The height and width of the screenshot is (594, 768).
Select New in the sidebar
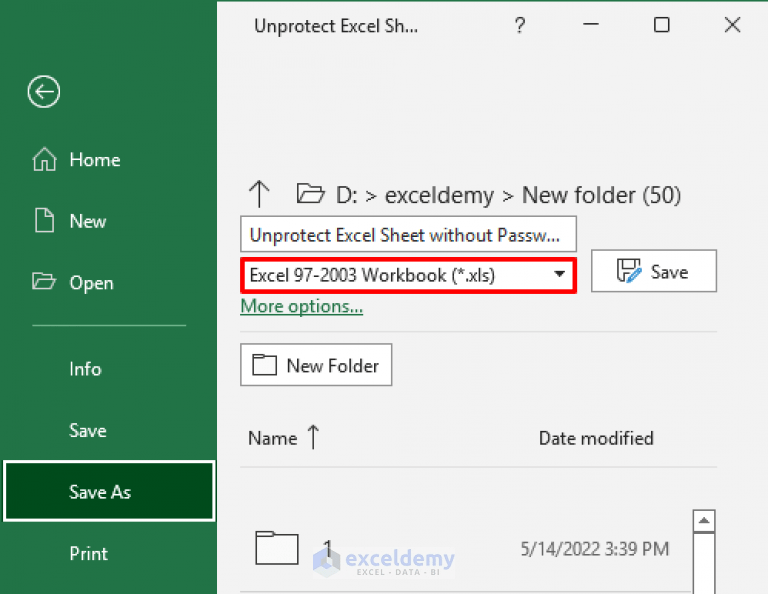click(70, 221)
